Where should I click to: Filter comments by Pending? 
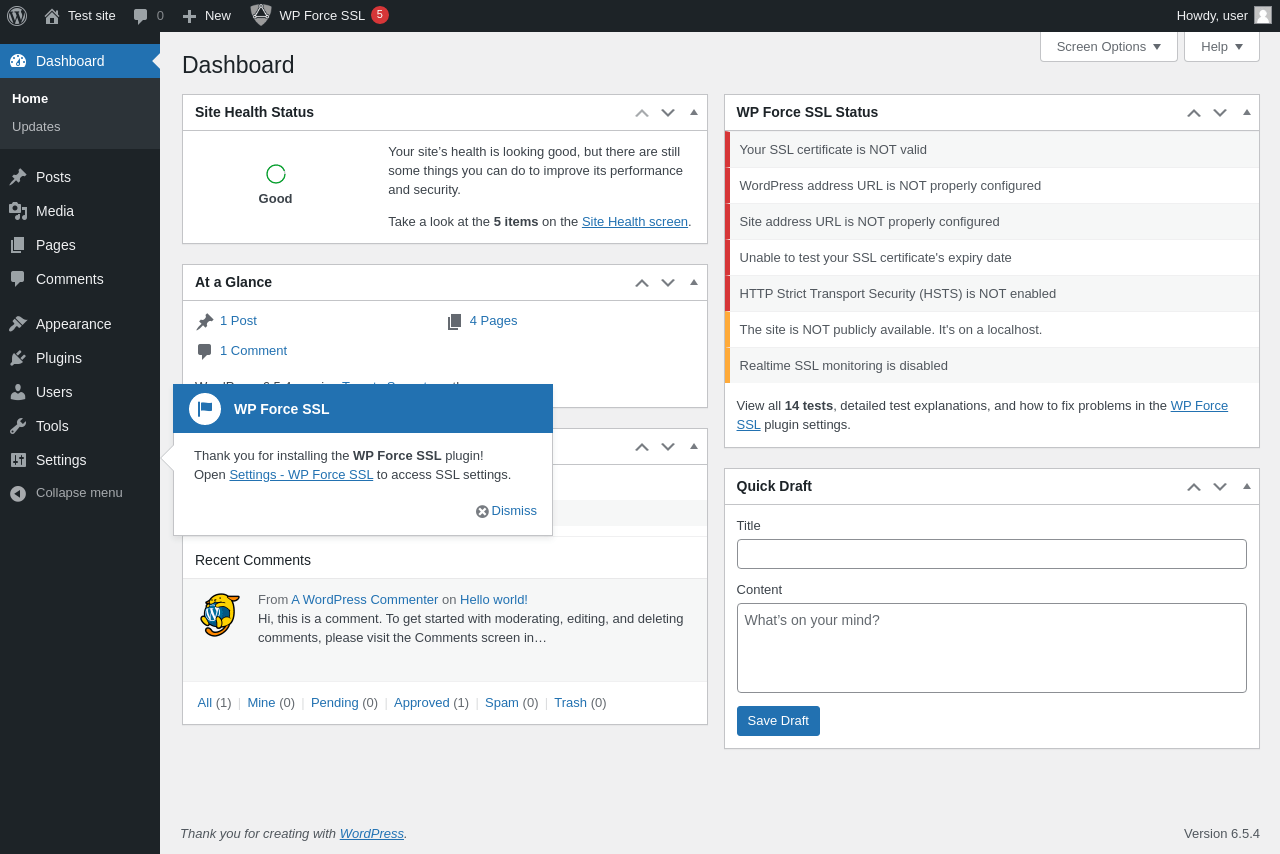334,703
